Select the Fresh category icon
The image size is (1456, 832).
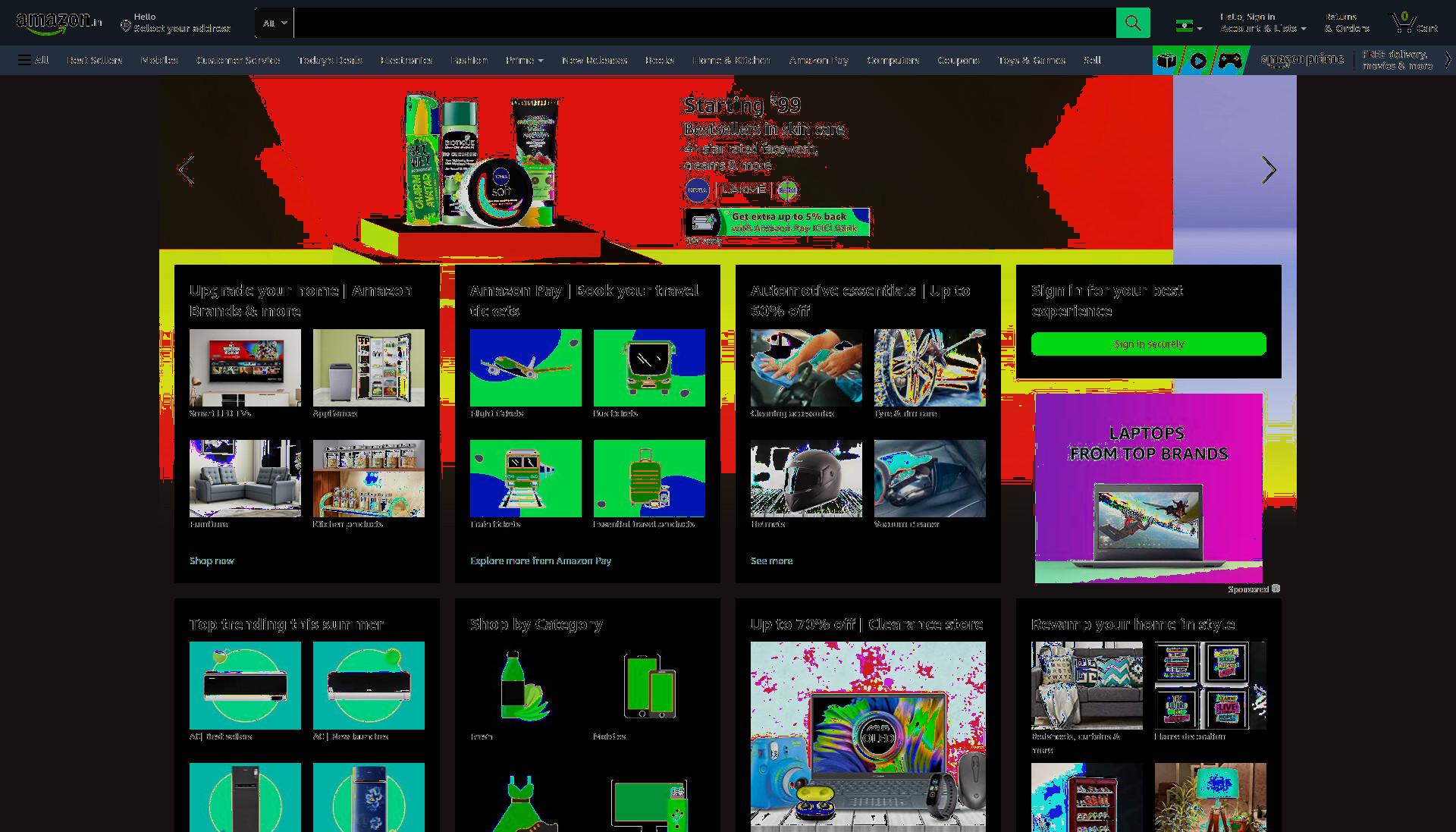point(524,686)
